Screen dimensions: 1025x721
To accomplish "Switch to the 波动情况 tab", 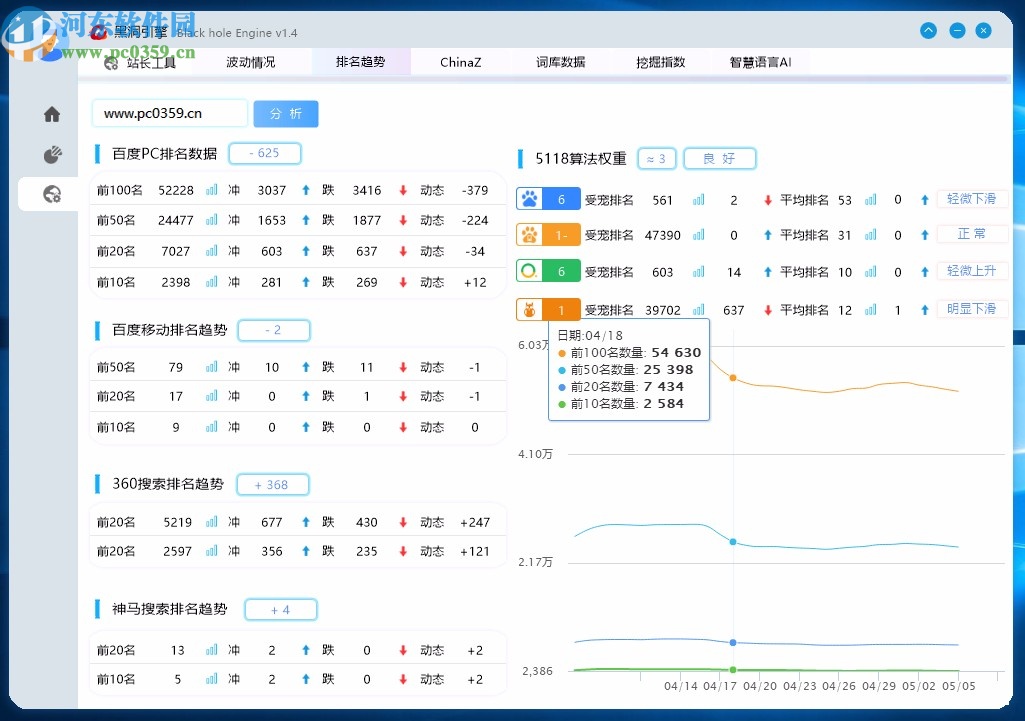I will [x=250, y=62].
